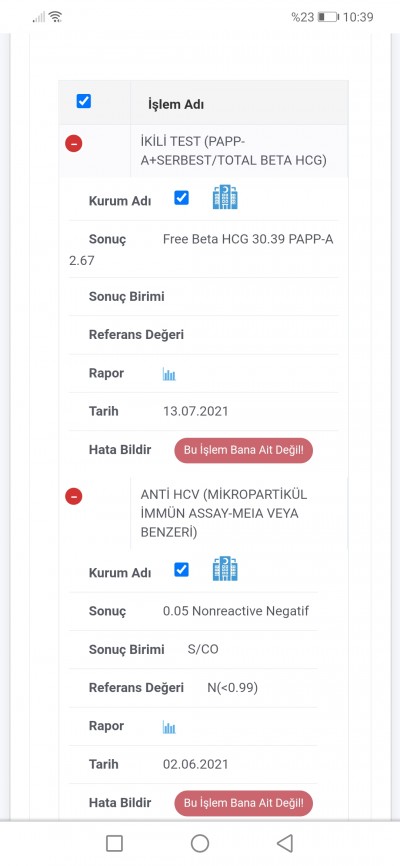Tap the Wi-Fi status icon
This screenshot has height=866, width=400.
(55, 17)
